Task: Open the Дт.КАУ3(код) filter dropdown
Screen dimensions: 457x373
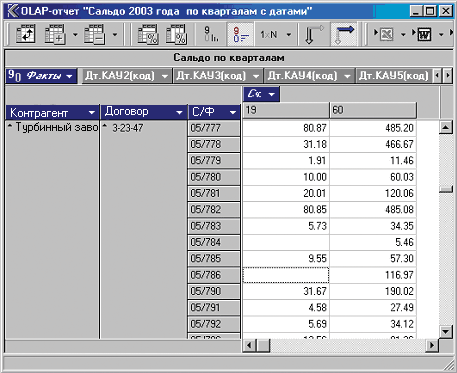Action: [x=256, y=76]
